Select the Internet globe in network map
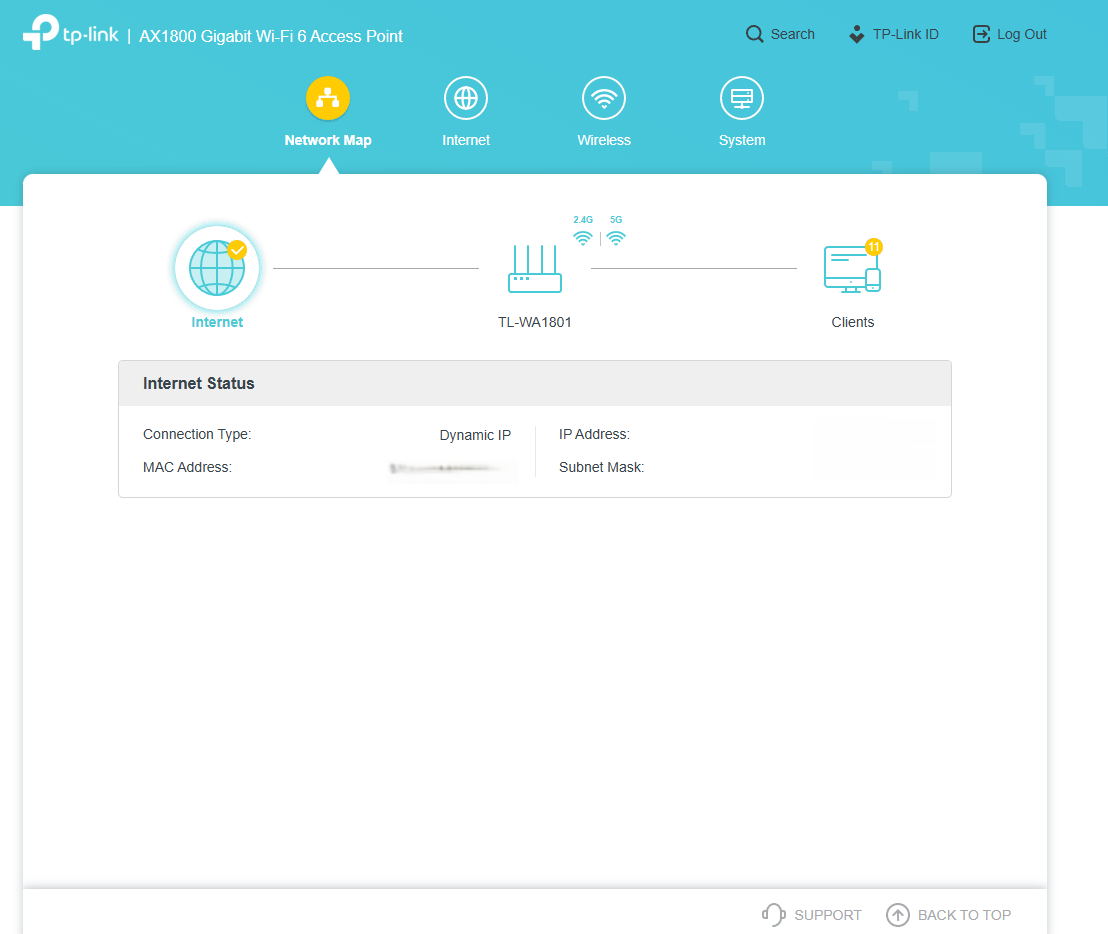1108x934 pixels. point(217,268)
